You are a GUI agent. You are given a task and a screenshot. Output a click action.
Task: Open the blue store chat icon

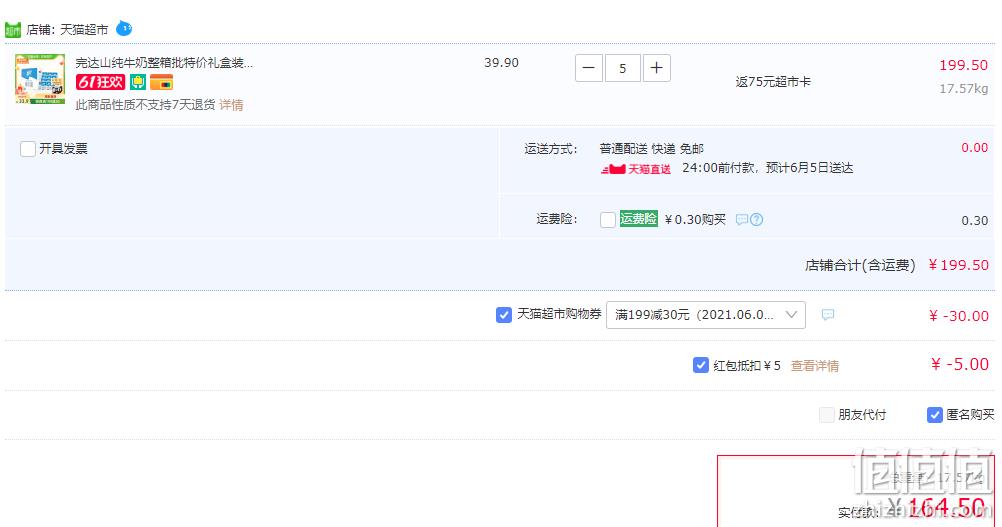124,29
